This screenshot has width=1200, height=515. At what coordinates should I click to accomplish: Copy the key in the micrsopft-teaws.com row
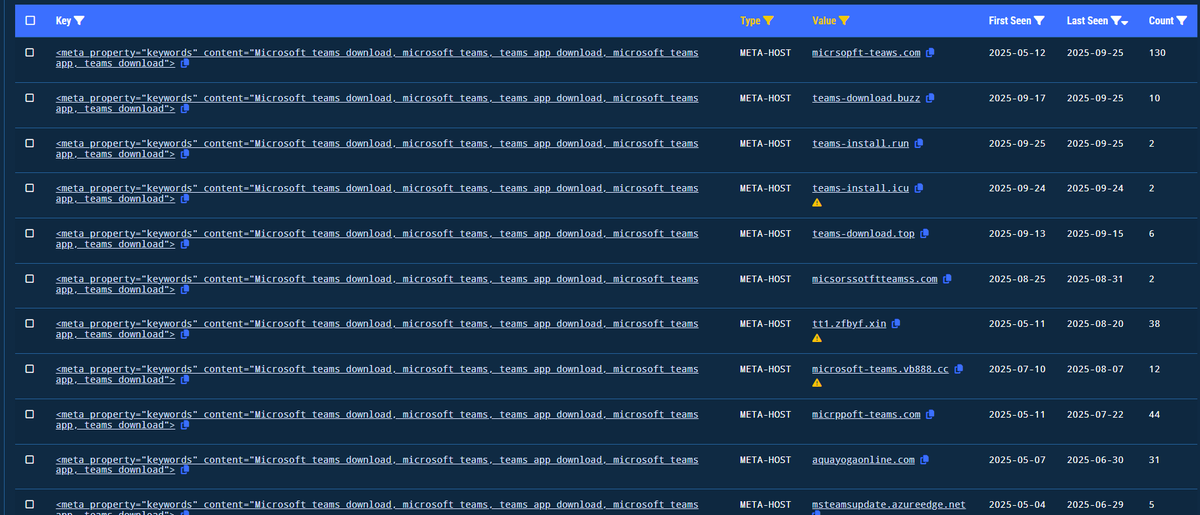pyautogui.click(x=185, y=63)
